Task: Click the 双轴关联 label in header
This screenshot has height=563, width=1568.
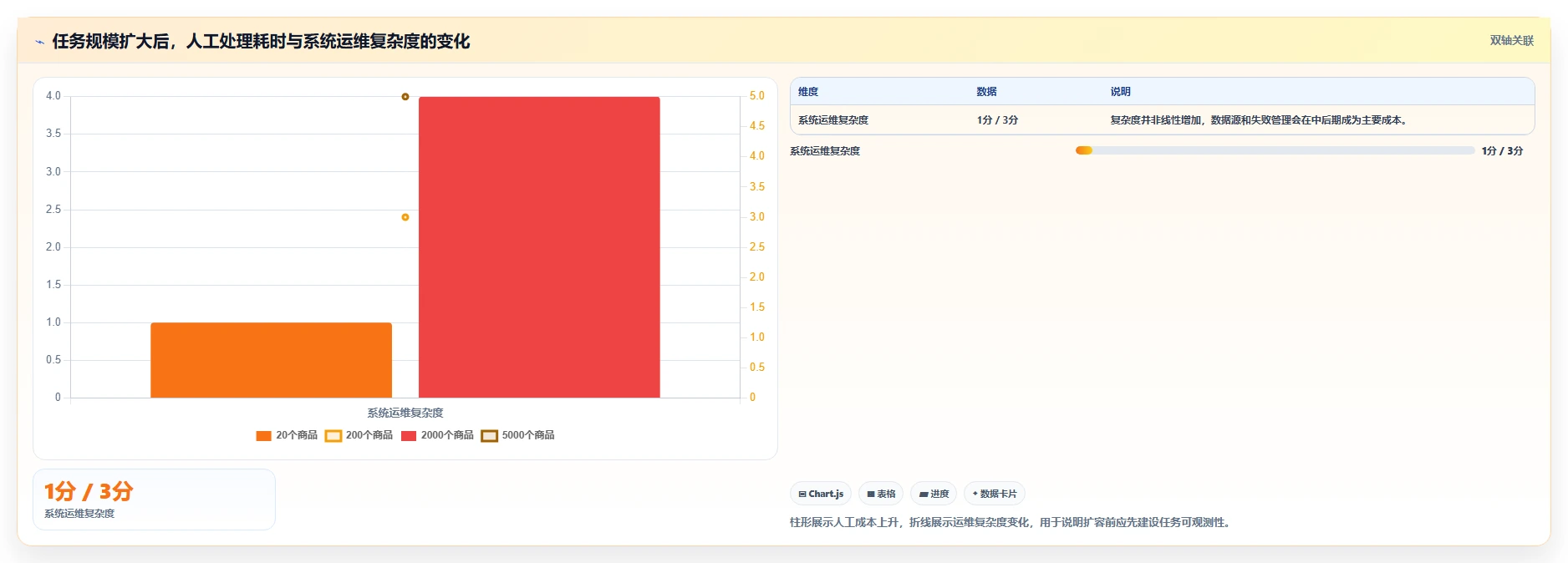Action: 1511,41
